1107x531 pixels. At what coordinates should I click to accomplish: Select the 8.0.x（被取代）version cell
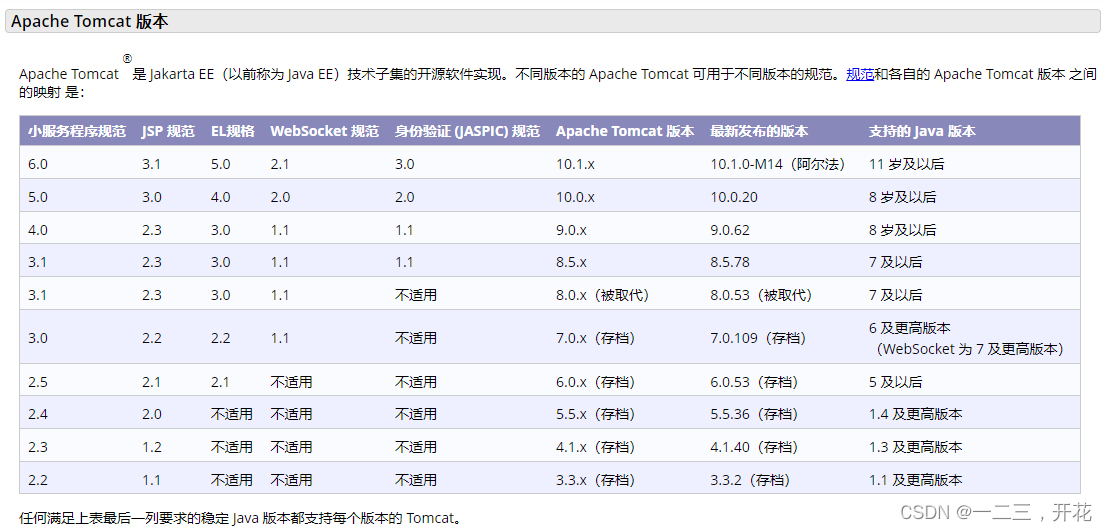[602, 294]
